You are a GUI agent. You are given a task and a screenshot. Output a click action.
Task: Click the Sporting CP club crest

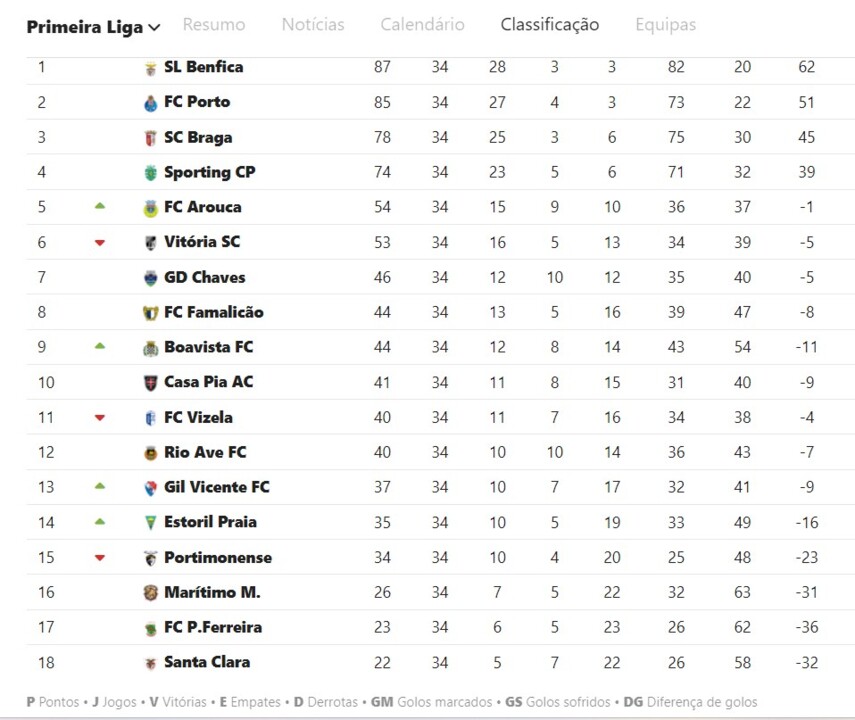[151, 173]
